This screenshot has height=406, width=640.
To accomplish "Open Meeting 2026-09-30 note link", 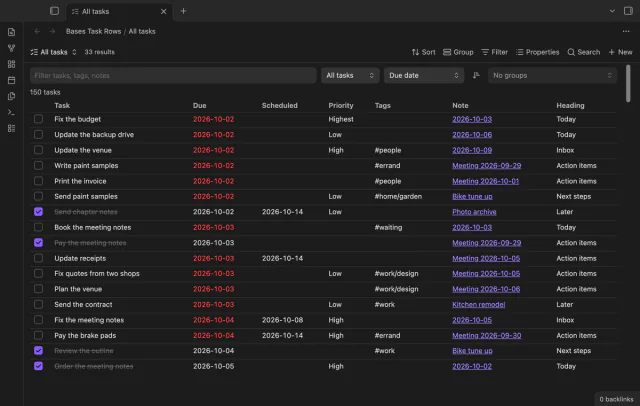I will point(487,335).
